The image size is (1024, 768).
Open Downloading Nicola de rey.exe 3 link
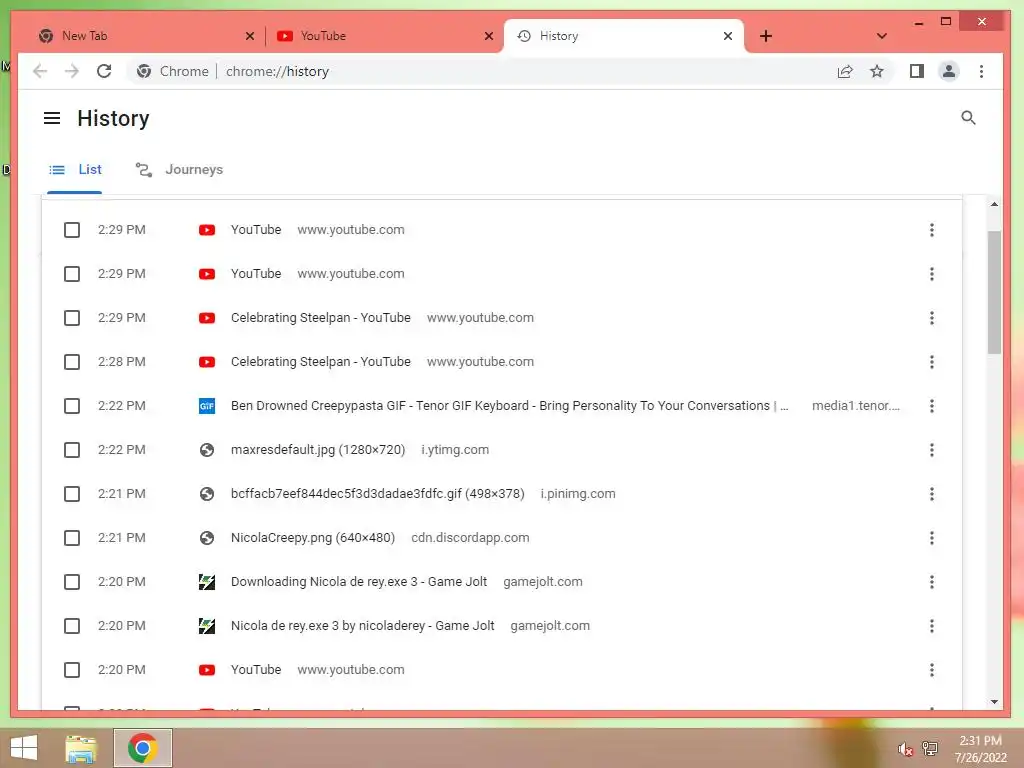click(359, 582)
